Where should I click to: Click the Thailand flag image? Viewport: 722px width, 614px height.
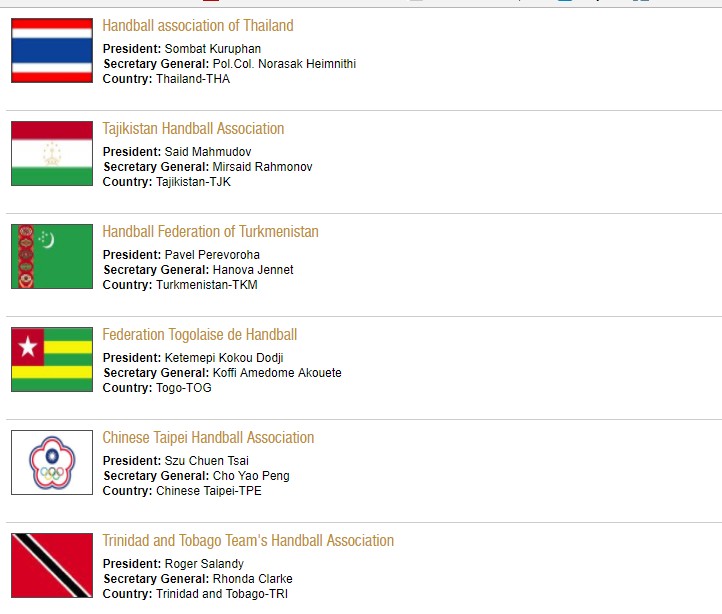pos(52,50)
